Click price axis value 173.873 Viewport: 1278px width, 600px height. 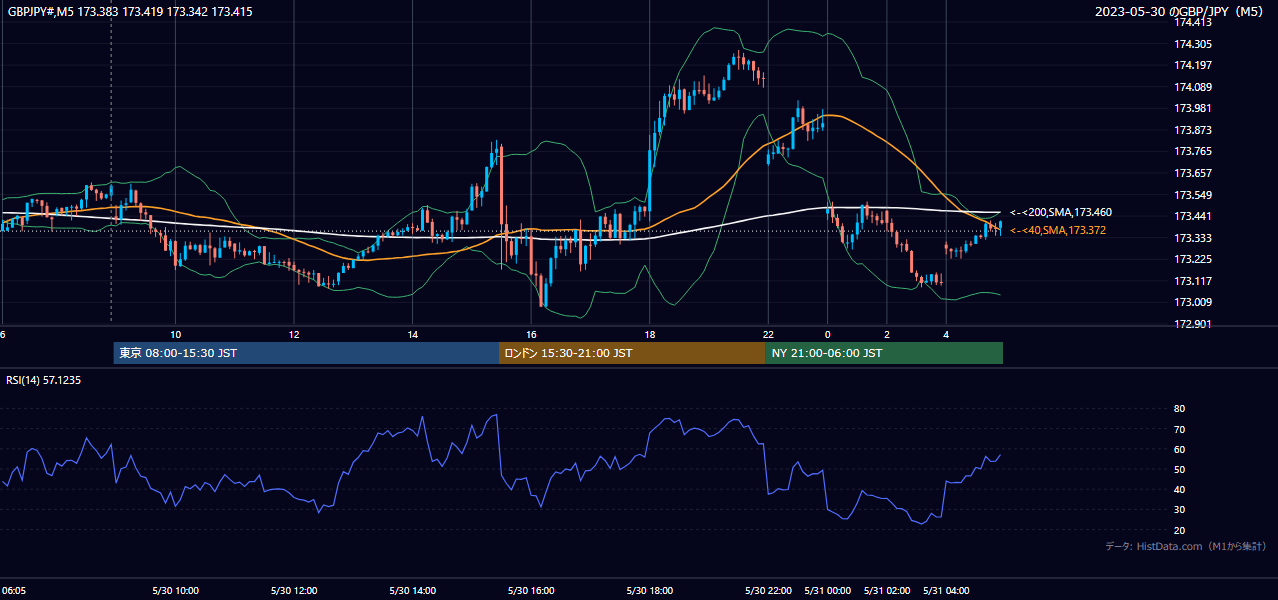(x=1192, y=130)
